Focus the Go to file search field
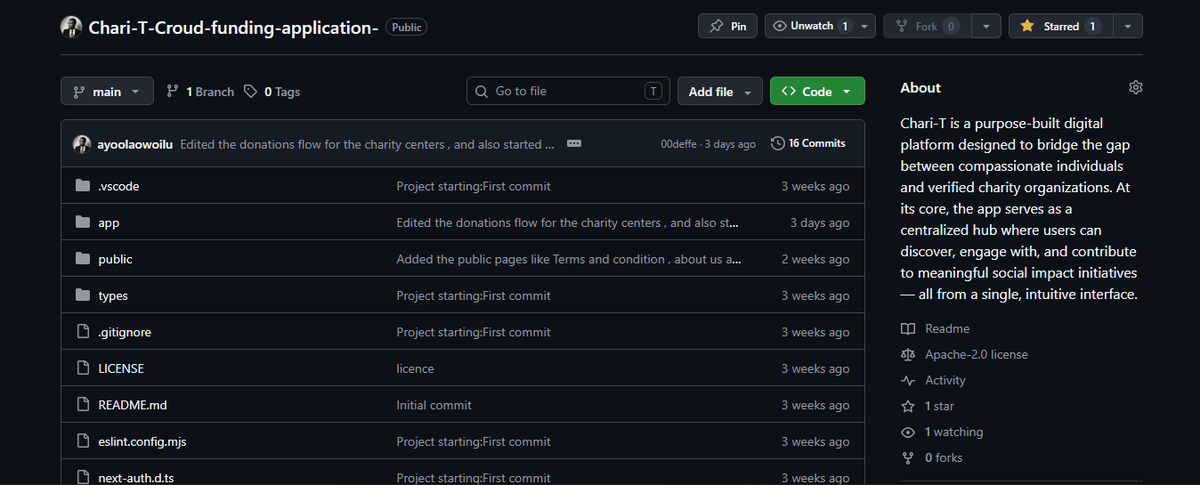This screenshot has height=485, width=1200. coord(568,91)
